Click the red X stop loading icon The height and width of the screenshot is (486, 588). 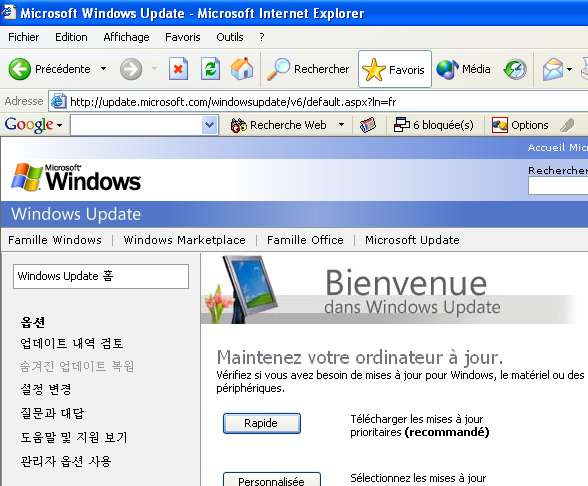(x=178, y=69)
